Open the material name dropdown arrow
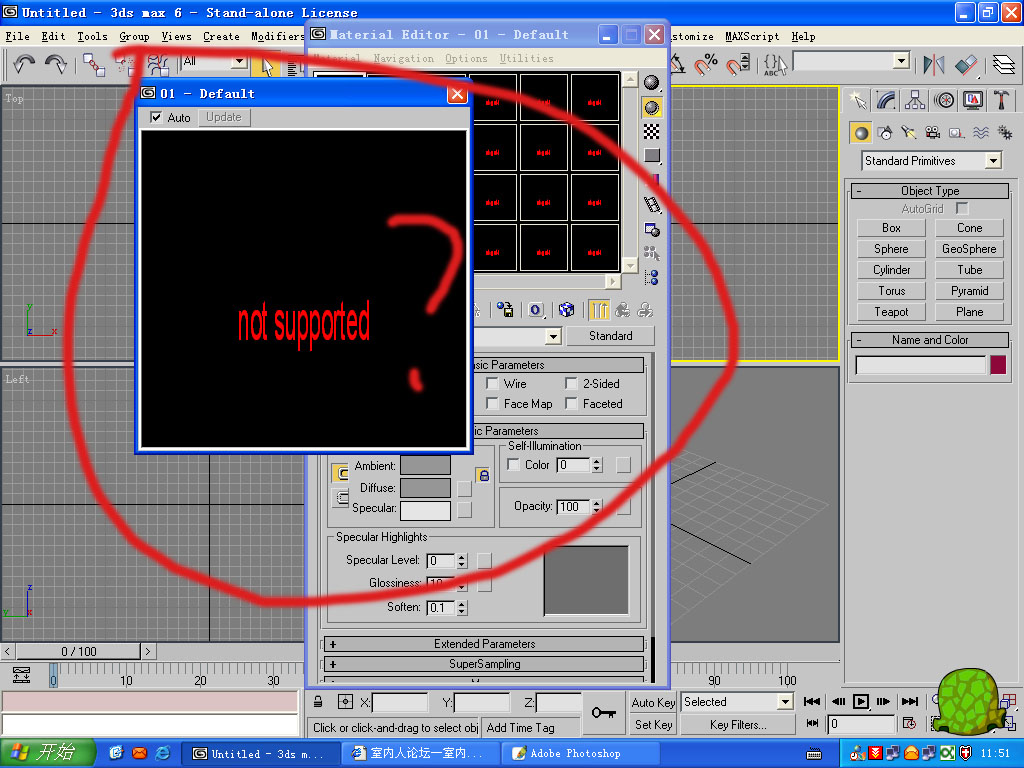1024x768 pixels. [x=553, y=336]
